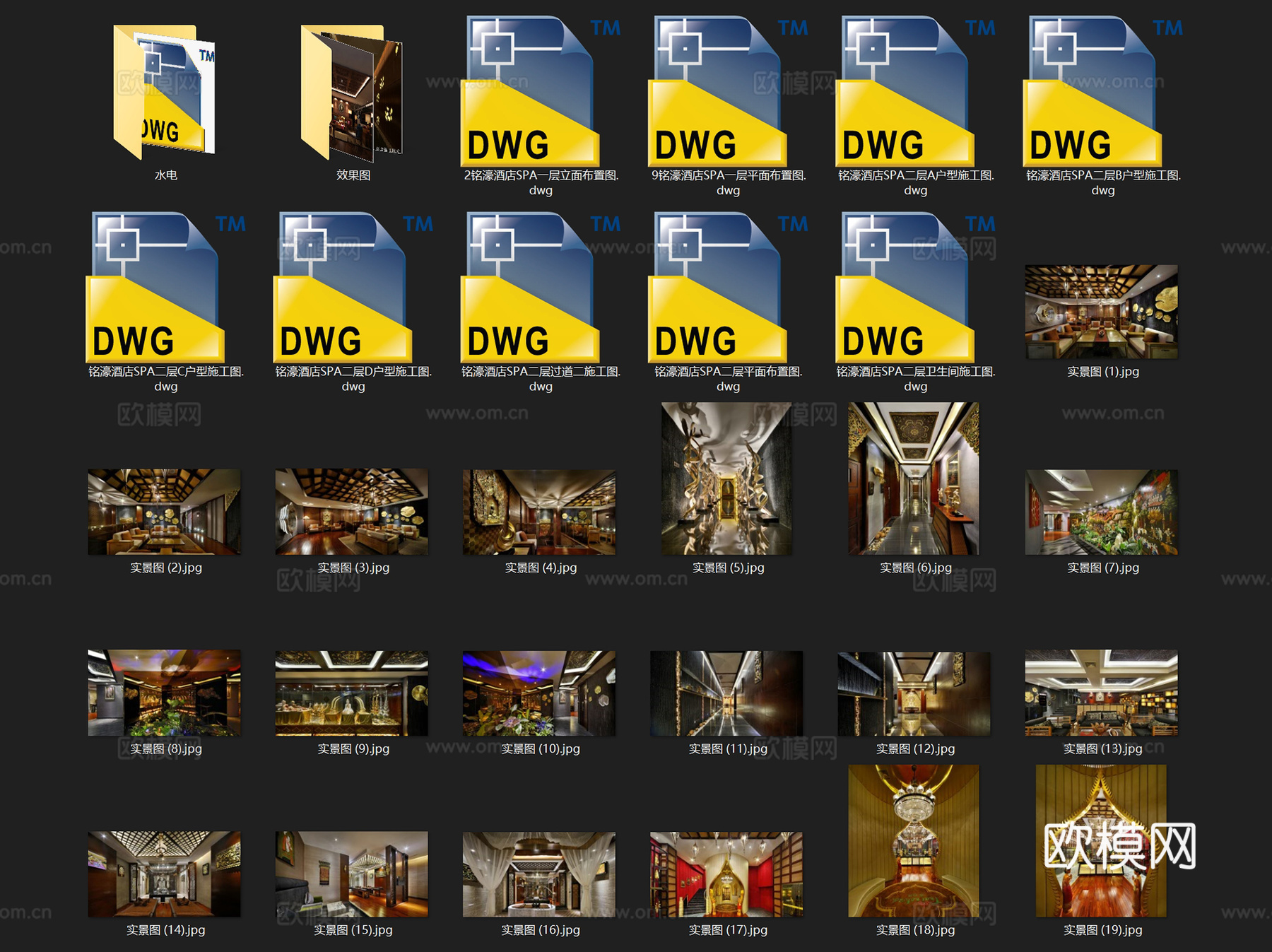The height and width of the screenshot is (952, 1272).
Task: Click the file name "实景图 (9).jpg"
Action: [x=353, y=749]
